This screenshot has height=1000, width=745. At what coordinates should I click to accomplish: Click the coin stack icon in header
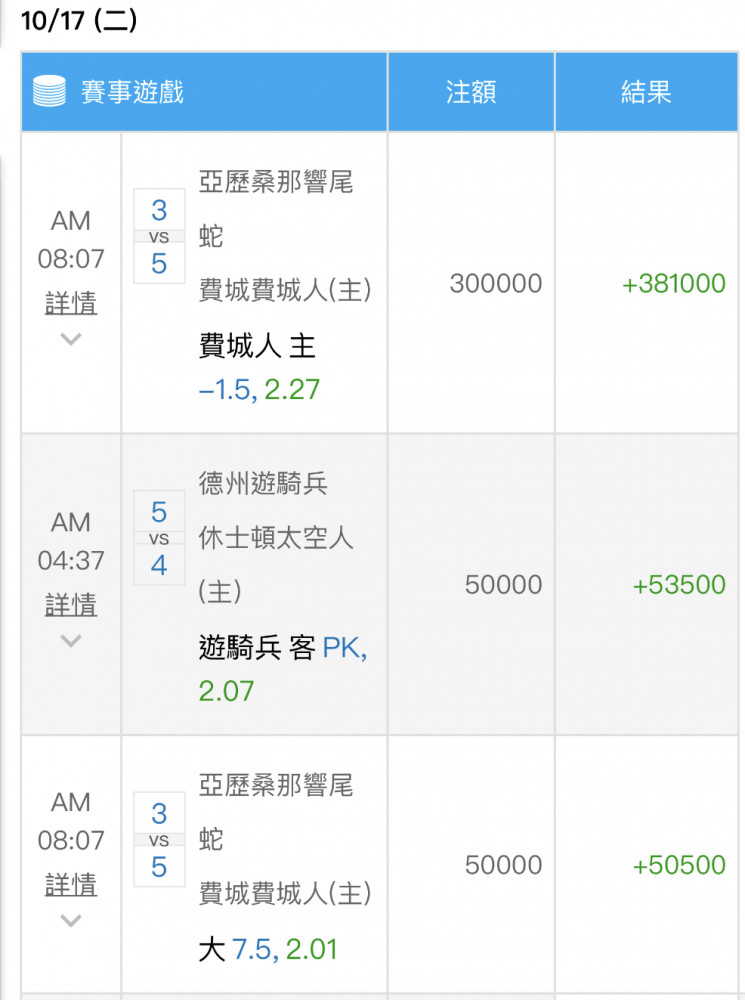(49, 91)
